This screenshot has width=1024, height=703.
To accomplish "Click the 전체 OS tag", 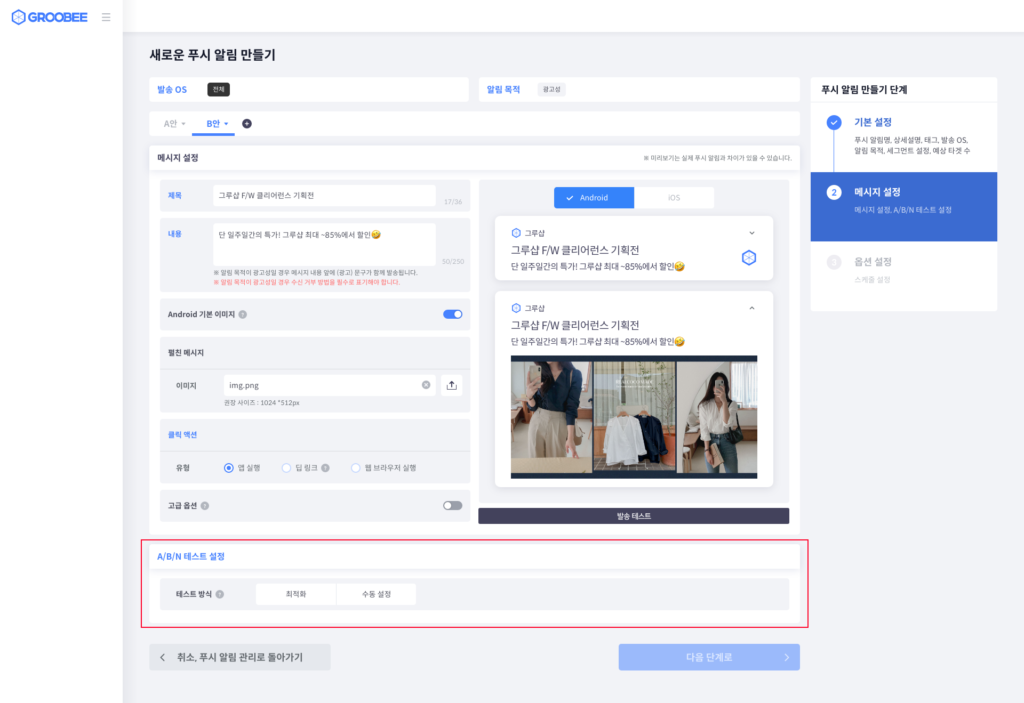I will 218,90.
